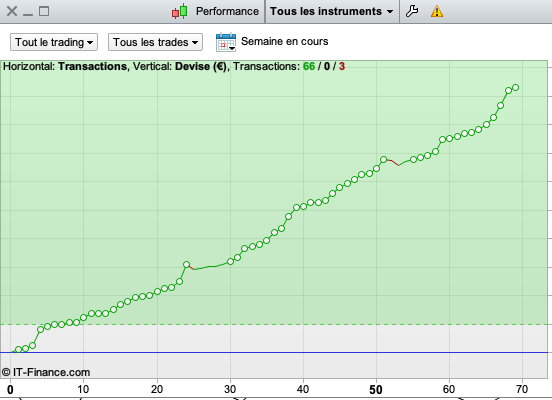This screenshot has width=552, height=400.
Task: Click the last equity curve data point
Action: pos(515,87)
